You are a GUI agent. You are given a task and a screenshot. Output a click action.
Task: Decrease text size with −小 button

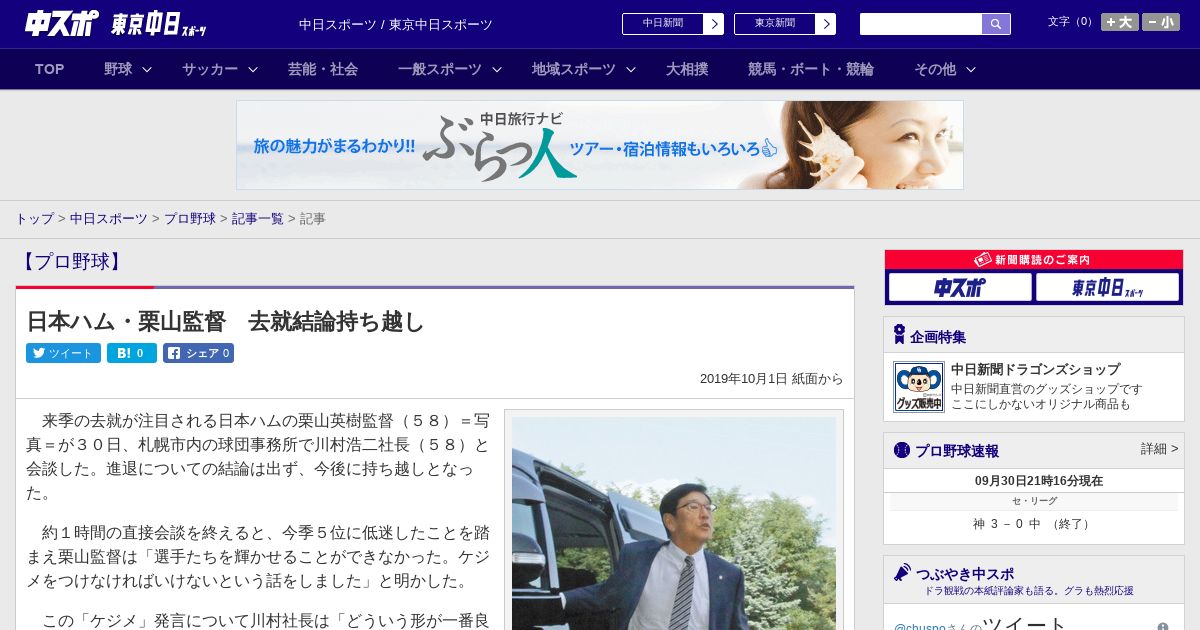1161,22
